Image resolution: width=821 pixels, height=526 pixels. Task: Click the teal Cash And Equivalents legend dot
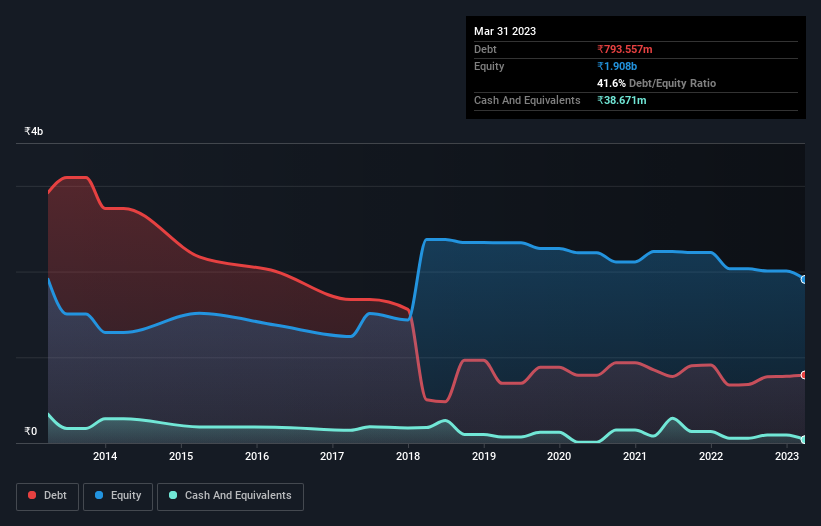(173, 495)
